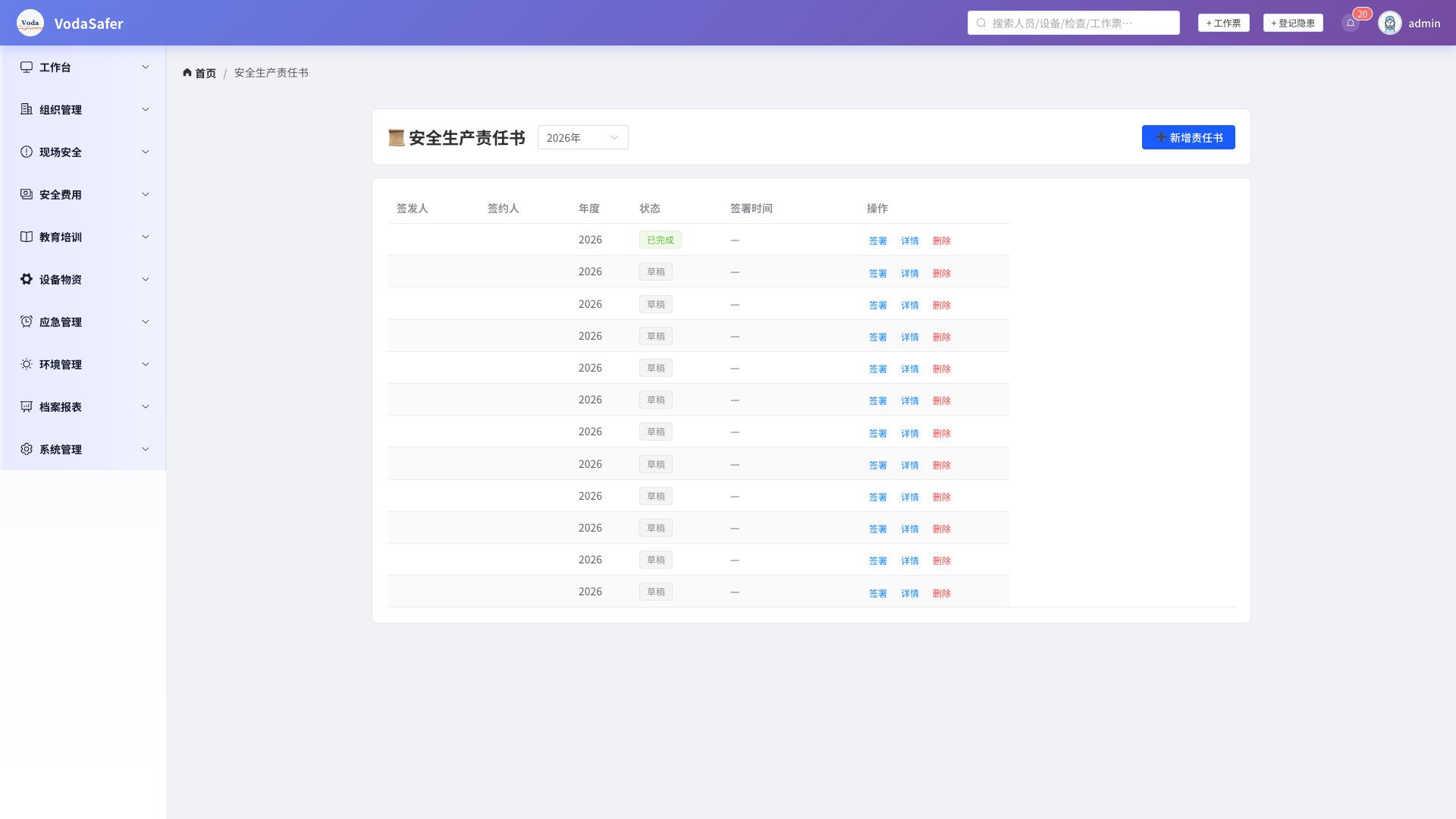
Task: Click the search input field
Action: click(1074, 23)
